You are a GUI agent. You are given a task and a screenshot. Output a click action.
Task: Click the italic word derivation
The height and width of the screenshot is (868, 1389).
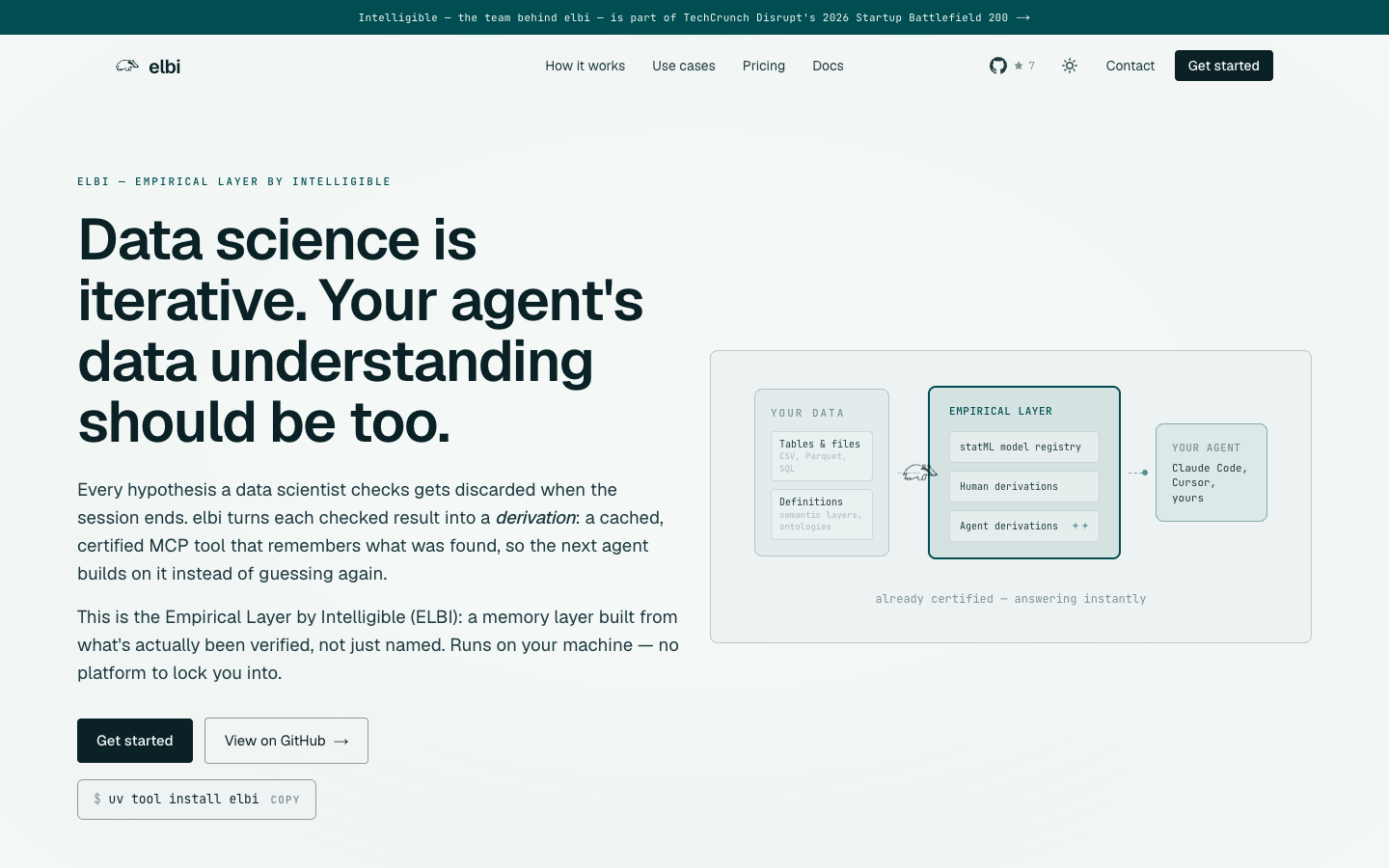535,518
